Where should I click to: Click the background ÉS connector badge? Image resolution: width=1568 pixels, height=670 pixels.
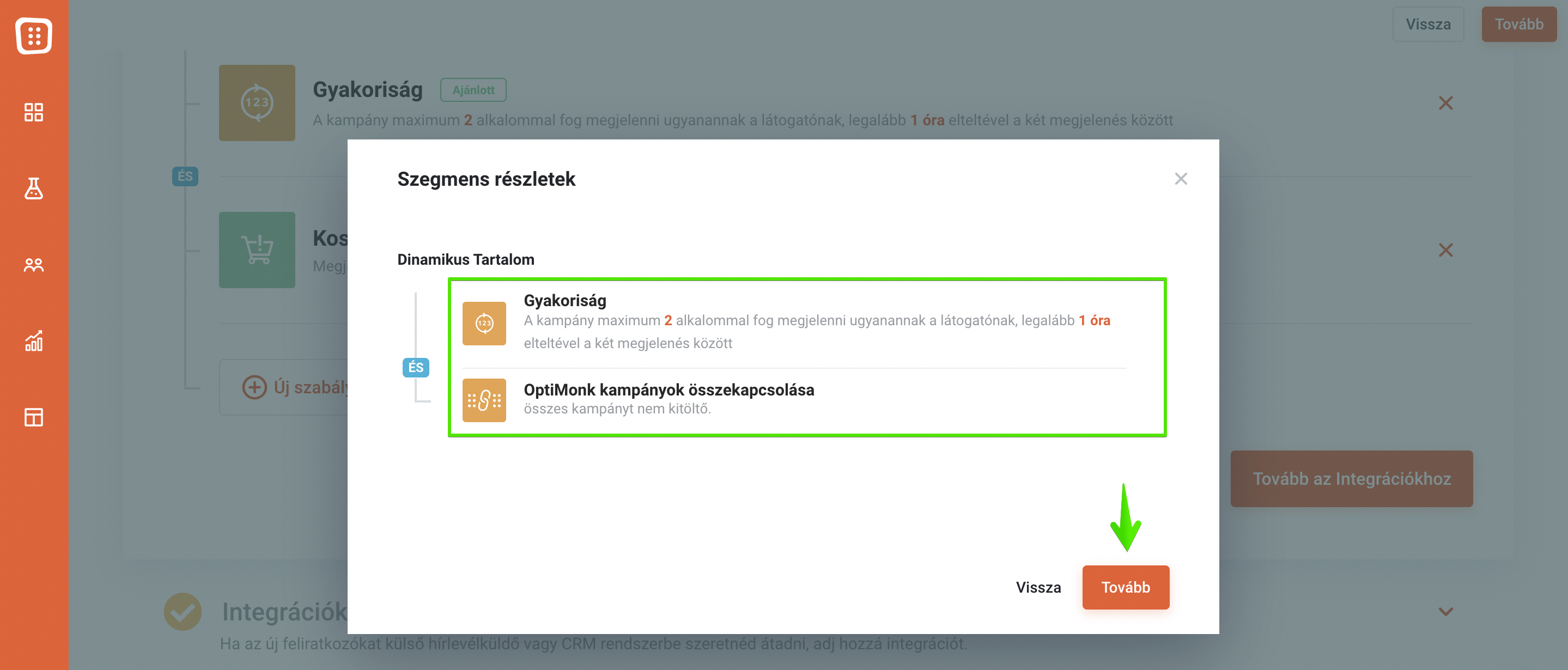(x=185, y=176)
